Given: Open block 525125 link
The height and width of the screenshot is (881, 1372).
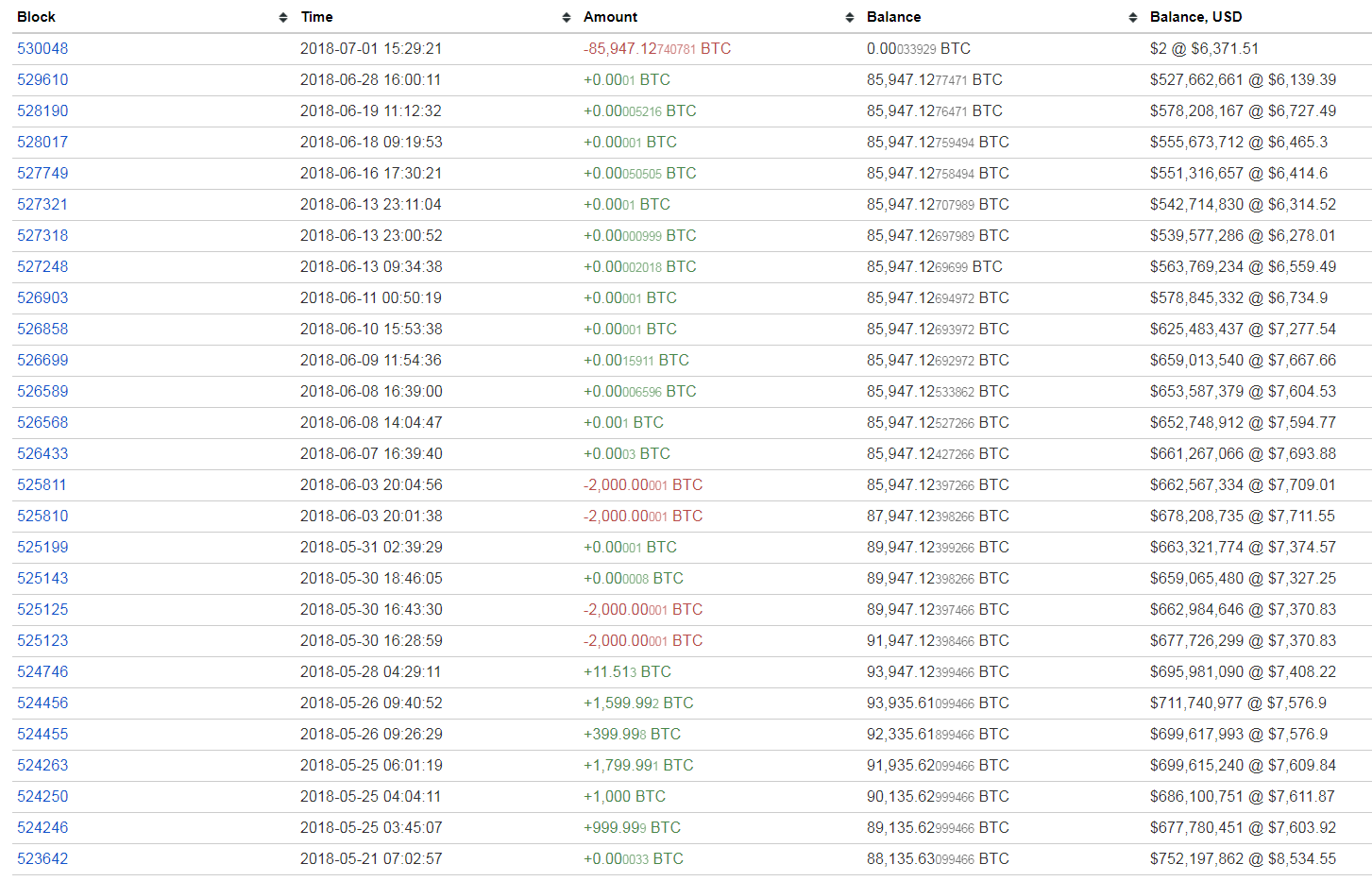Looking at the screenshot, I should 42,610.
